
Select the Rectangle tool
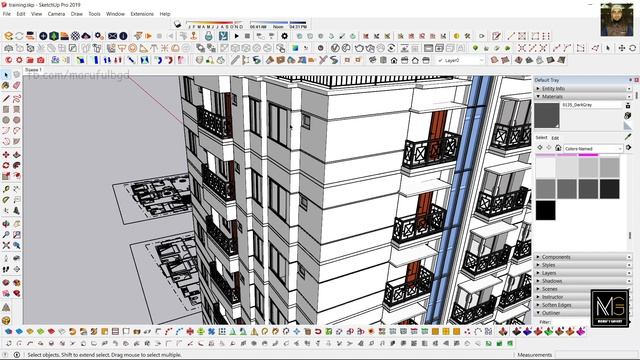6,109
